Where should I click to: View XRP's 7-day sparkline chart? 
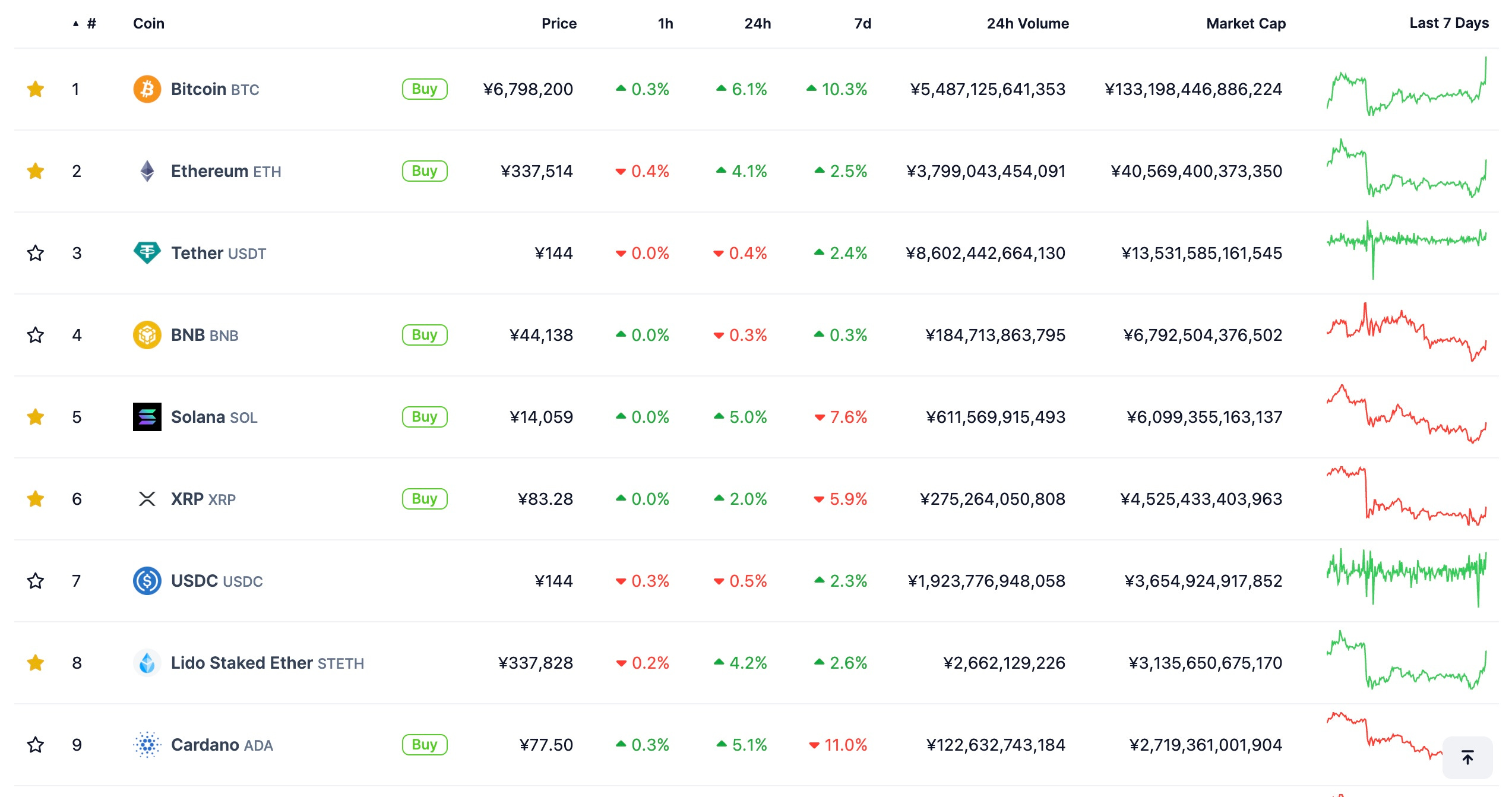tap(1407, 496)
